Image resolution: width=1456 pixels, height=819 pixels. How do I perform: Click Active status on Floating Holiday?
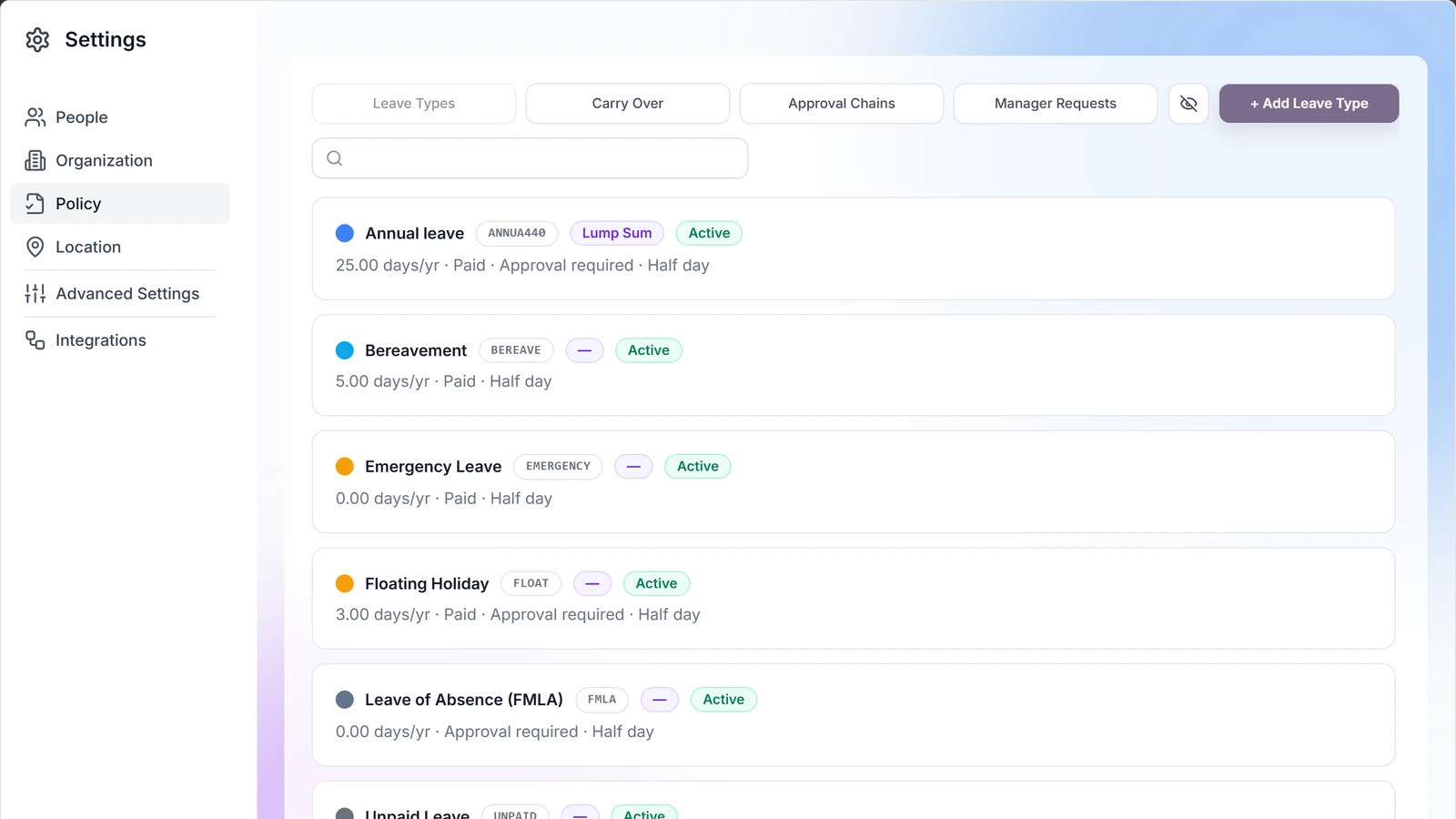[x=656, y=583]
